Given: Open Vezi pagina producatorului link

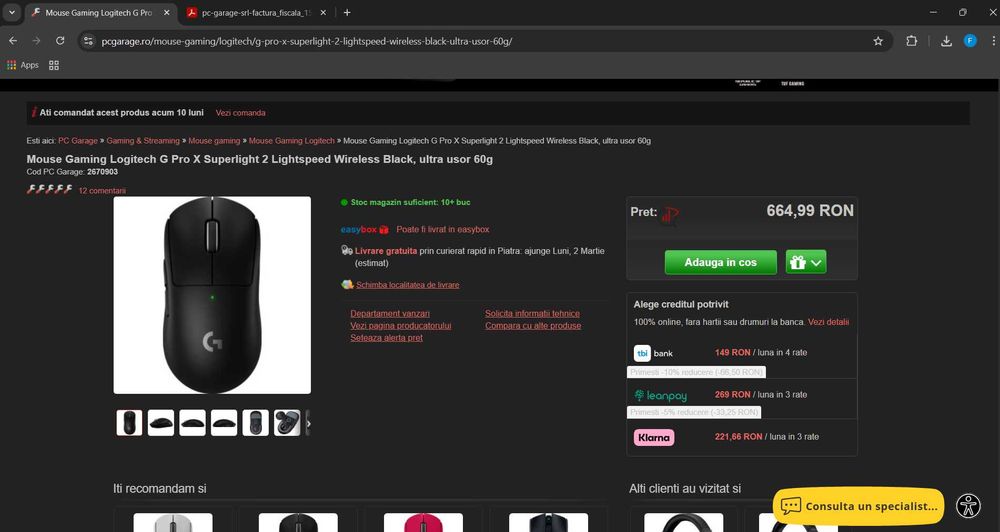Looking at the screenshot, I should point(401,326).
